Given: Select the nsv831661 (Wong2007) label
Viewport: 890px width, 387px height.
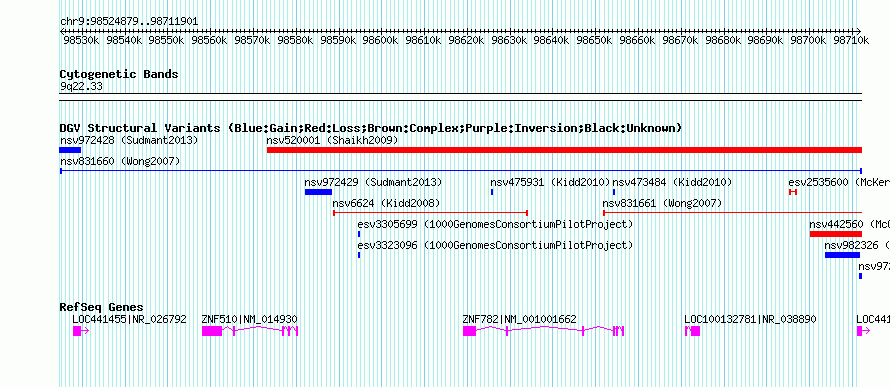Looking at the screenshot, I should tap(662, 203).
